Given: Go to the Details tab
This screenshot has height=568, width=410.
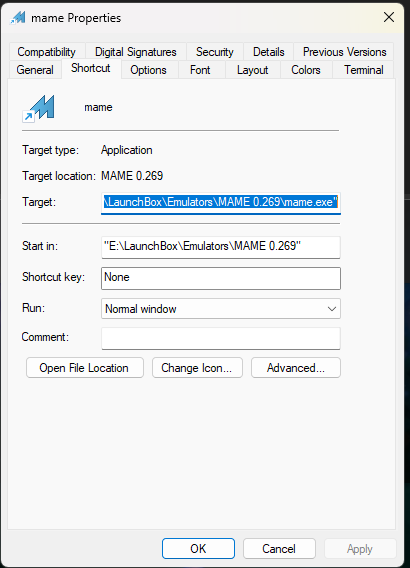Looking at the screenshot, I should click(x=268, y=52).
